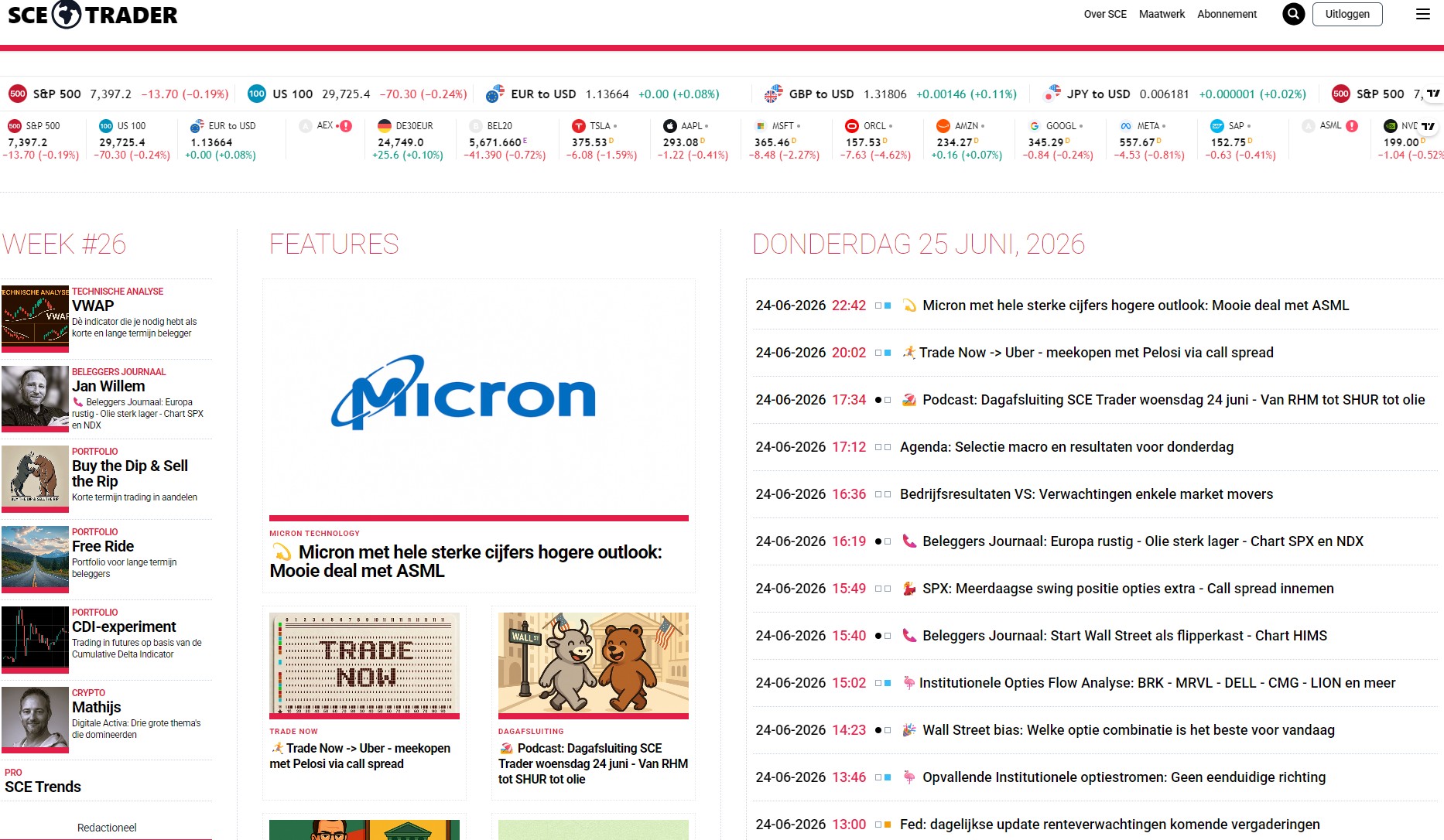Click GBP to USD flag icon in ticker
1444x840 pixels.
[773, 94]
